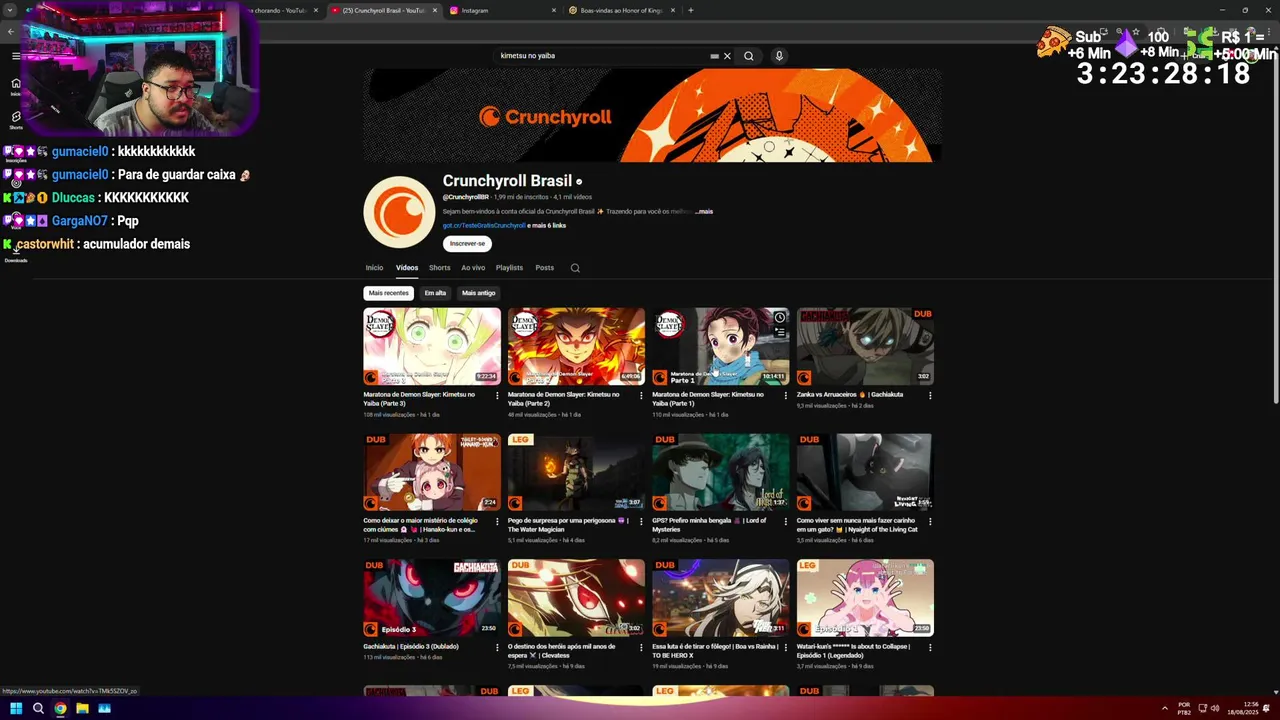1280x720 pixels.
Task: Go to Início via the sidebar home icon
Action: [16, 86]
